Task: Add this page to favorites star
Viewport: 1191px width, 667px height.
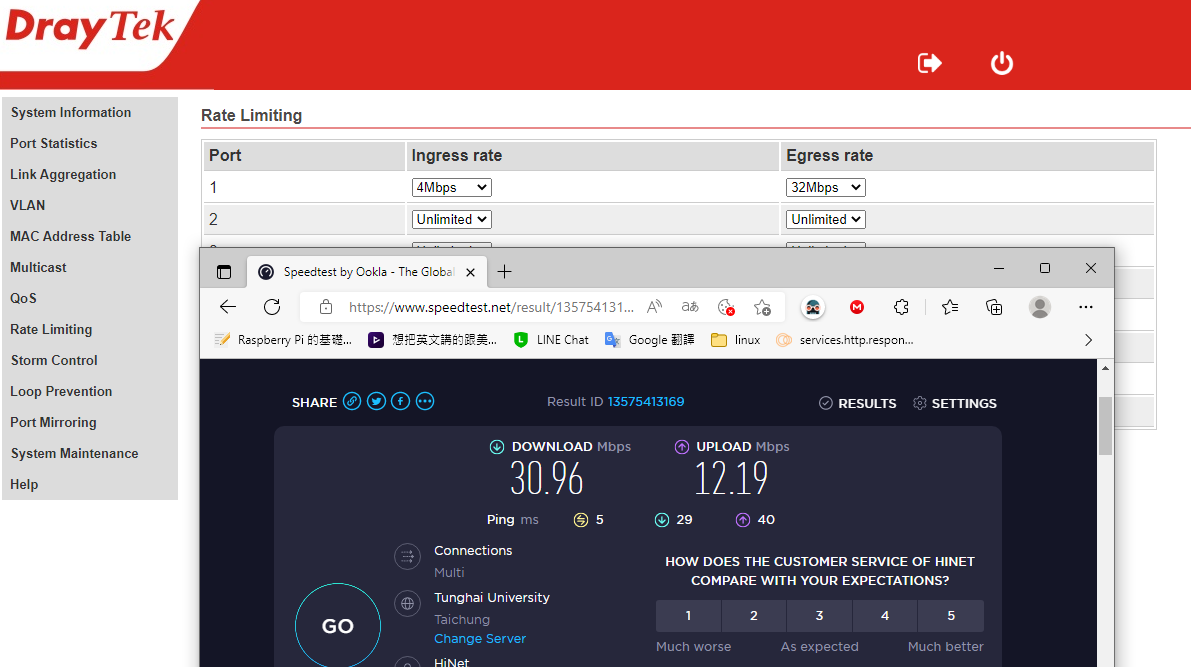Action: tap(762, 307)
